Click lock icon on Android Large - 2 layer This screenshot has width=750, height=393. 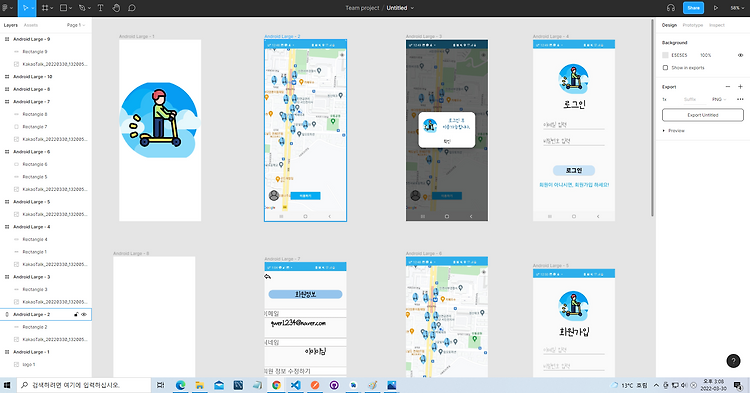76,315
